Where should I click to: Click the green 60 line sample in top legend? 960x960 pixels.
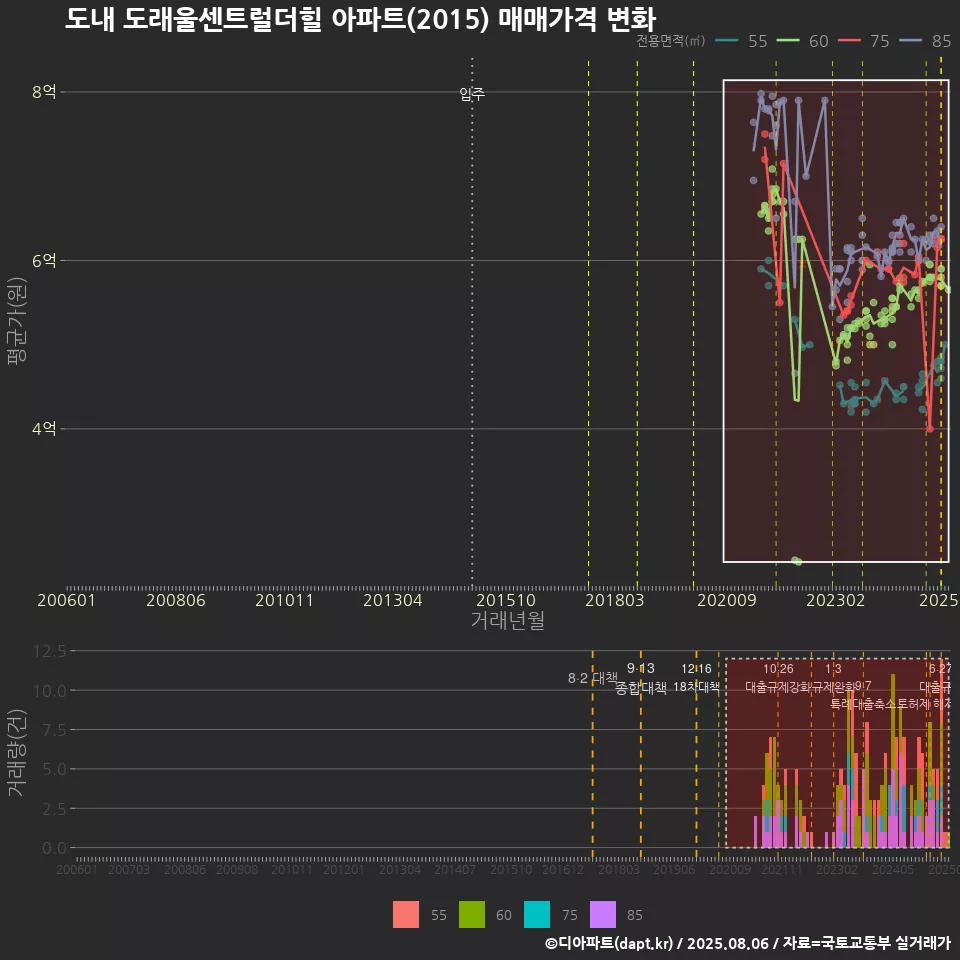coord(788,41)
